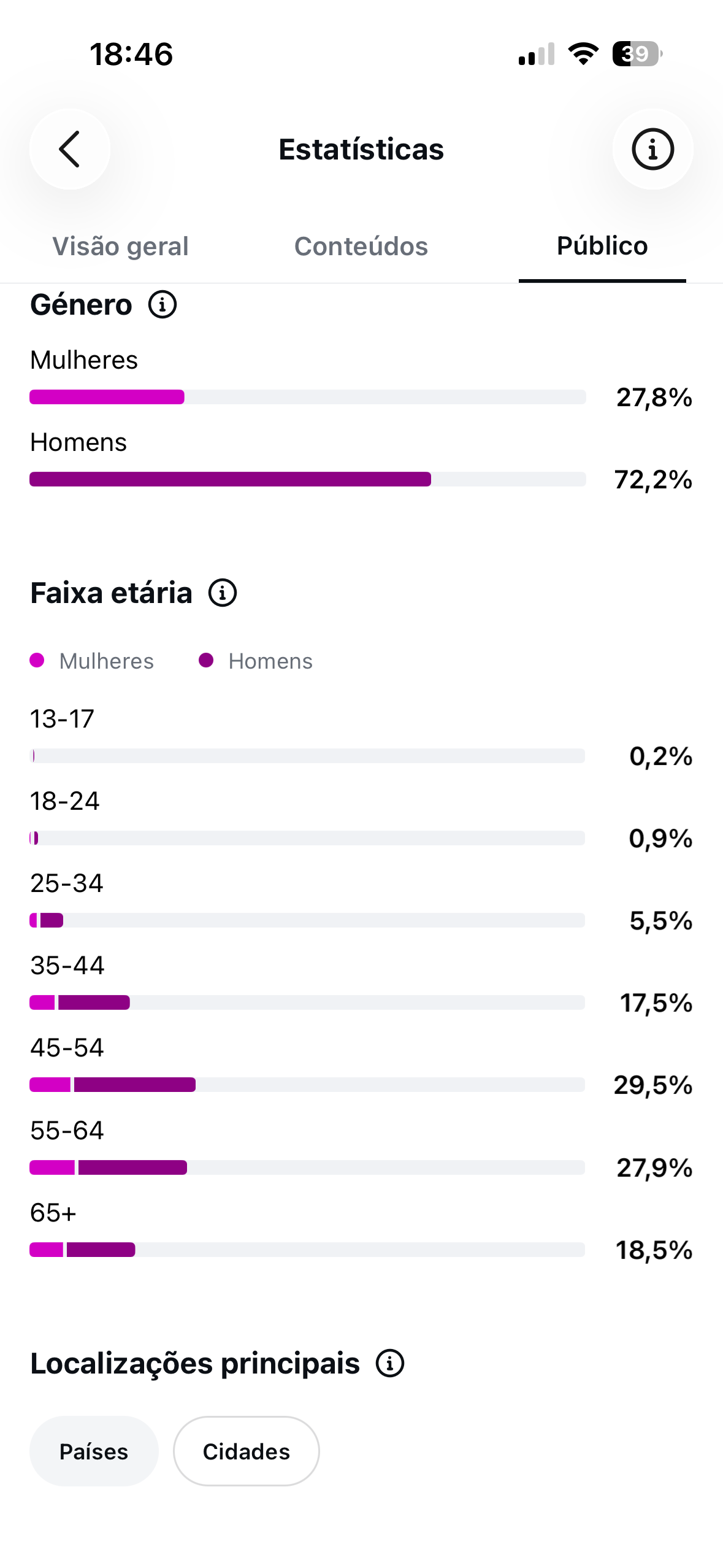723x1568 pixels.
Task: Tap the Homens 72,2% gender bar
Action: click(x=308, y=479)
